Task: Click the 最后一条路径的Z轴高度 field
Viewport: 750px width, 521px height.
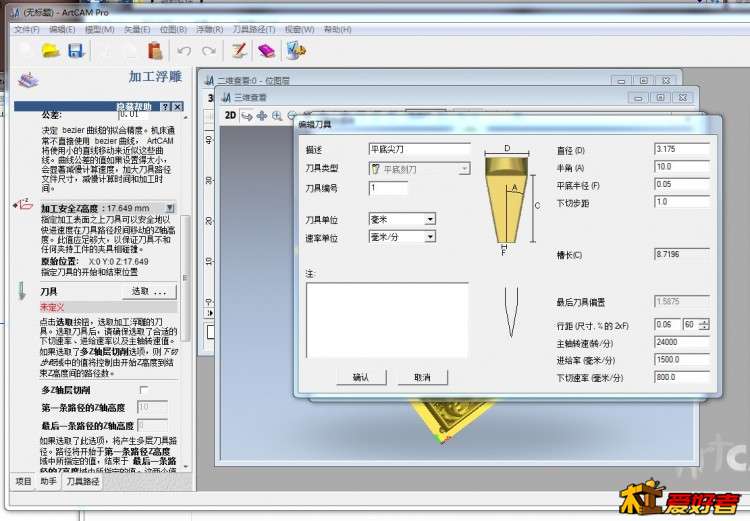Action: [x=152, y=425]
